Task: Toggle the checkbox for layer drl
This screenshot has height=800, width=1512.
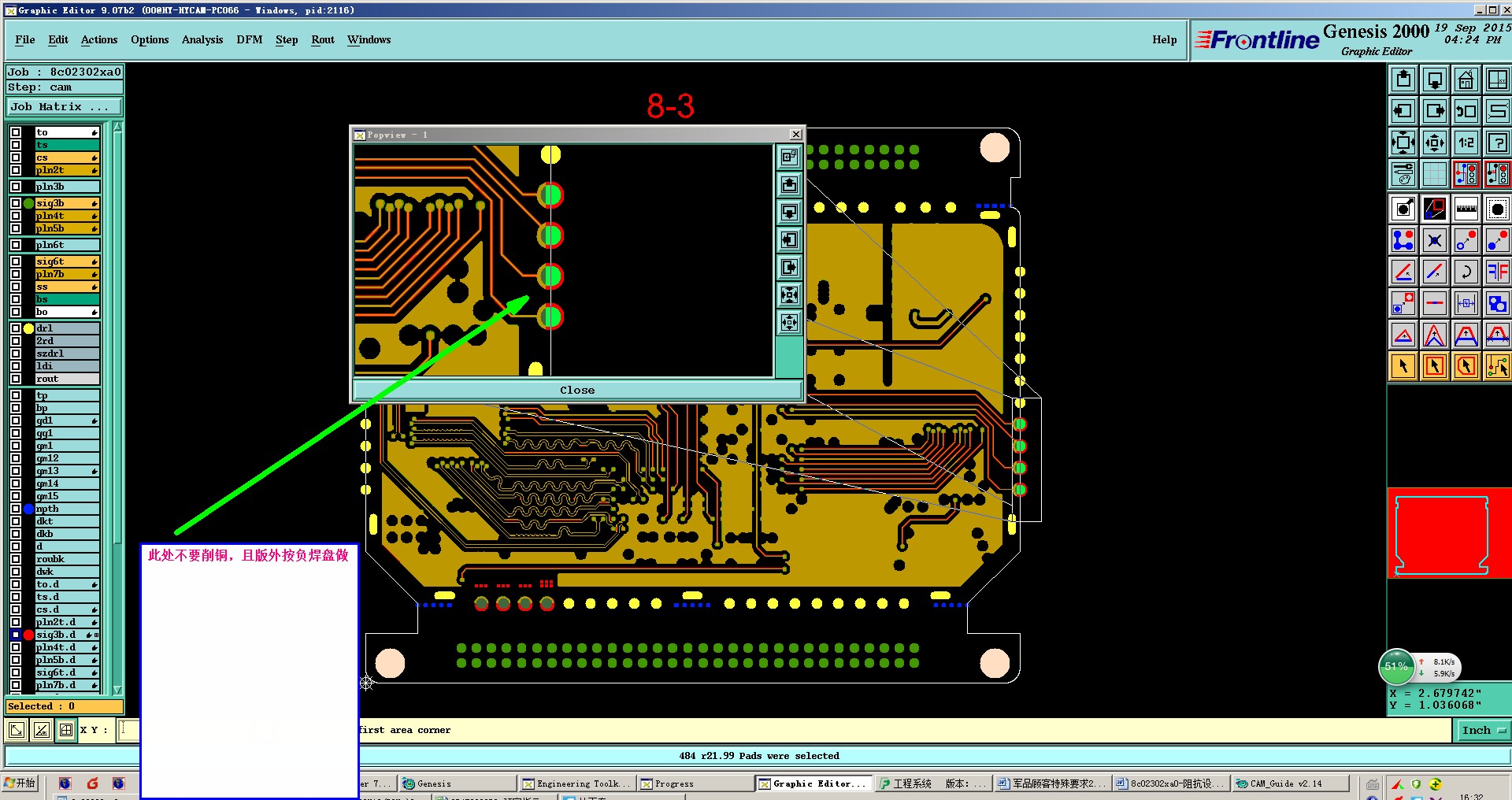Action: click(16, 328)
